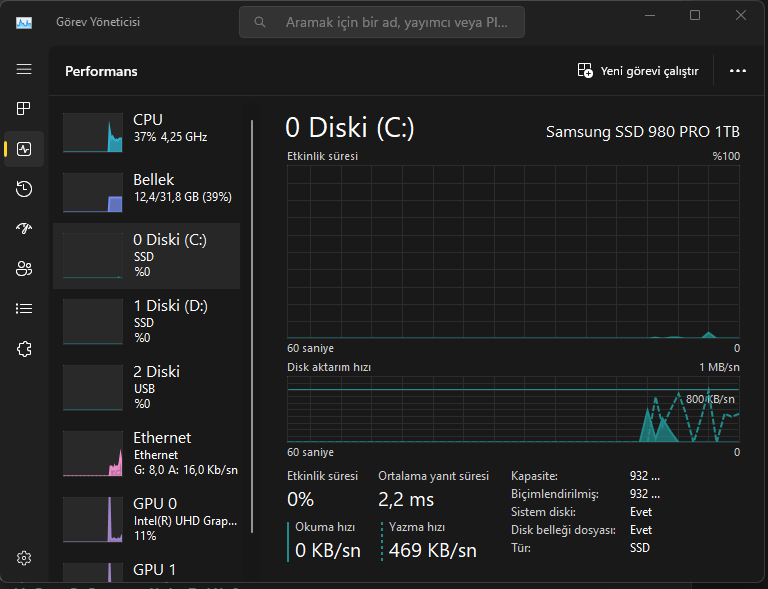The height and width of the screenshot is (589, 768).
Task: Open the App history page icon
Action: pos(24,189)
